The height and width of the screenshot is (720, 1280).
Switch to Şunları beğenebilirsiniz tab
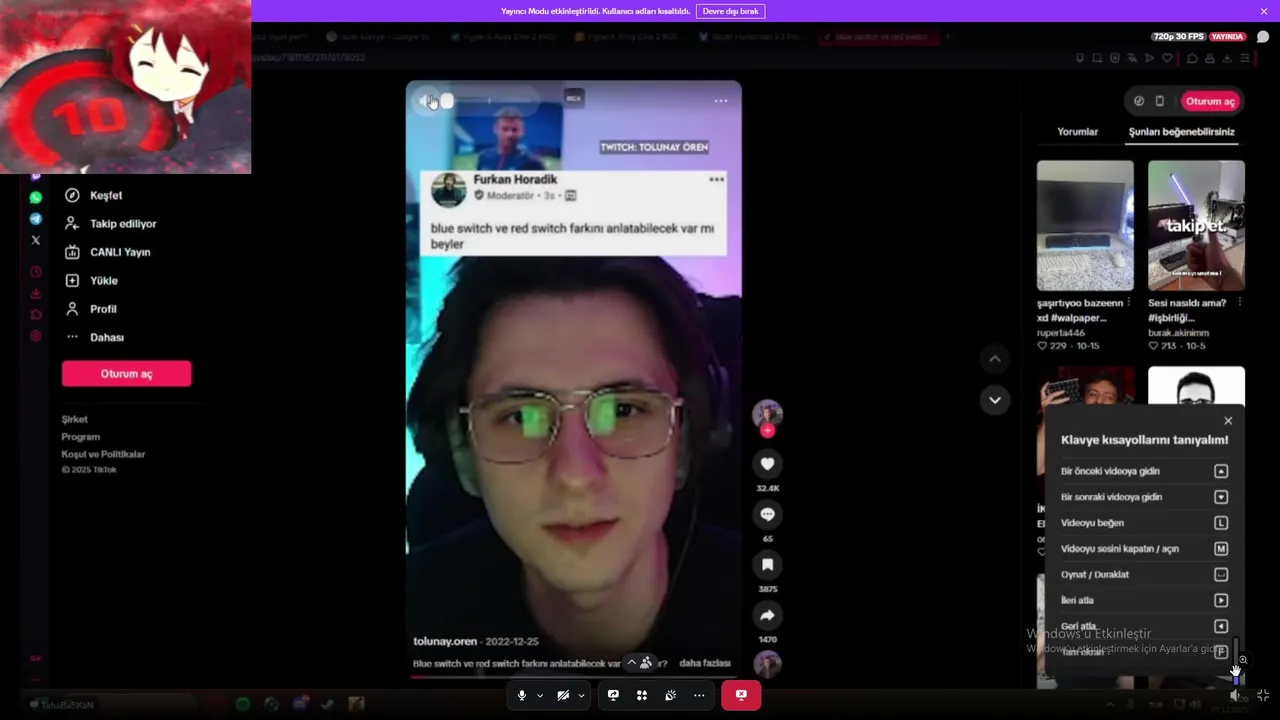pyautogui.click(x=1182, y=132)
